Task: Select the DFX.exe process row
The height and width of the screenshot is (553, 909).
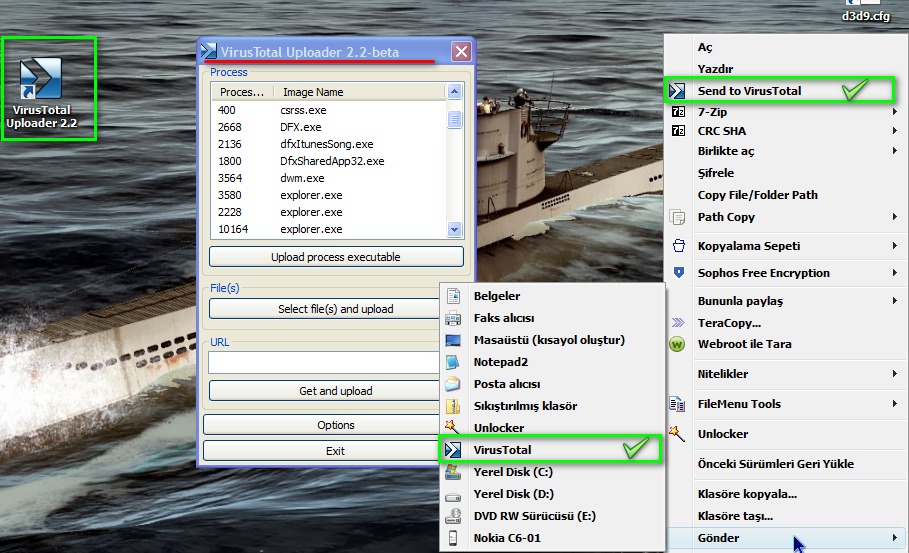Action: coord(329,127)
